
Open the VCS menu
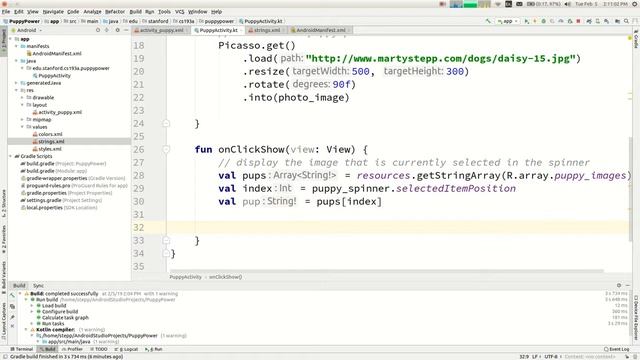[x=180, y=12]
